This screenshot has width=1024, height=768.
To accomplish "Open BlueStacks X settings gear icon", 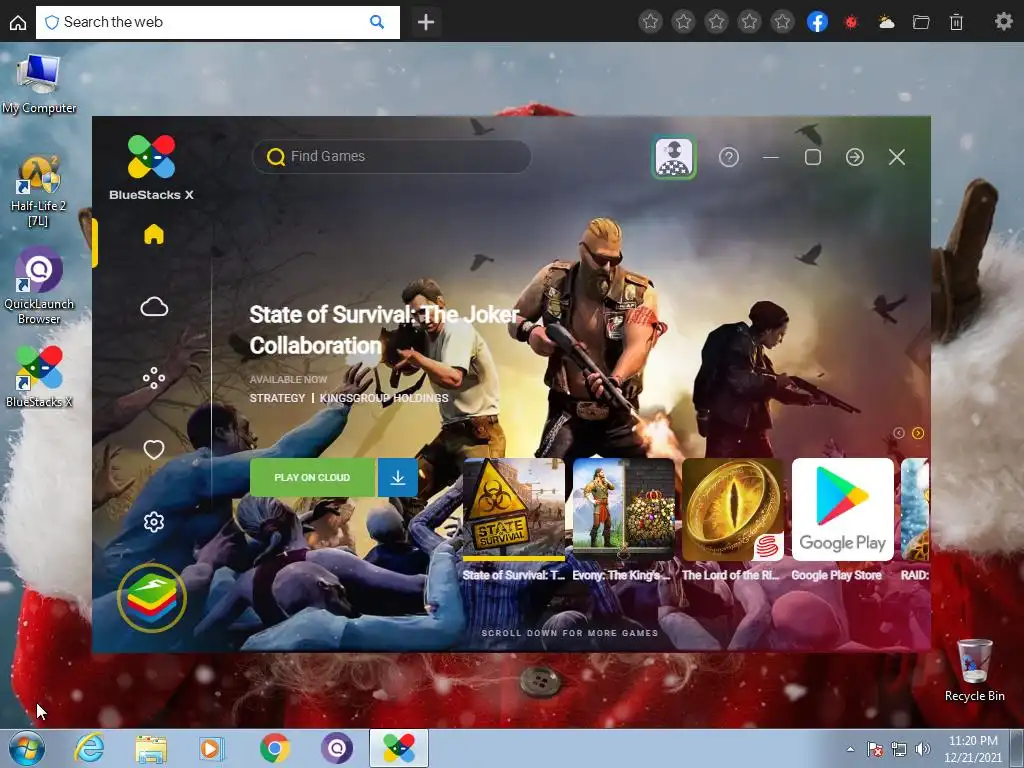I will 154,522.
